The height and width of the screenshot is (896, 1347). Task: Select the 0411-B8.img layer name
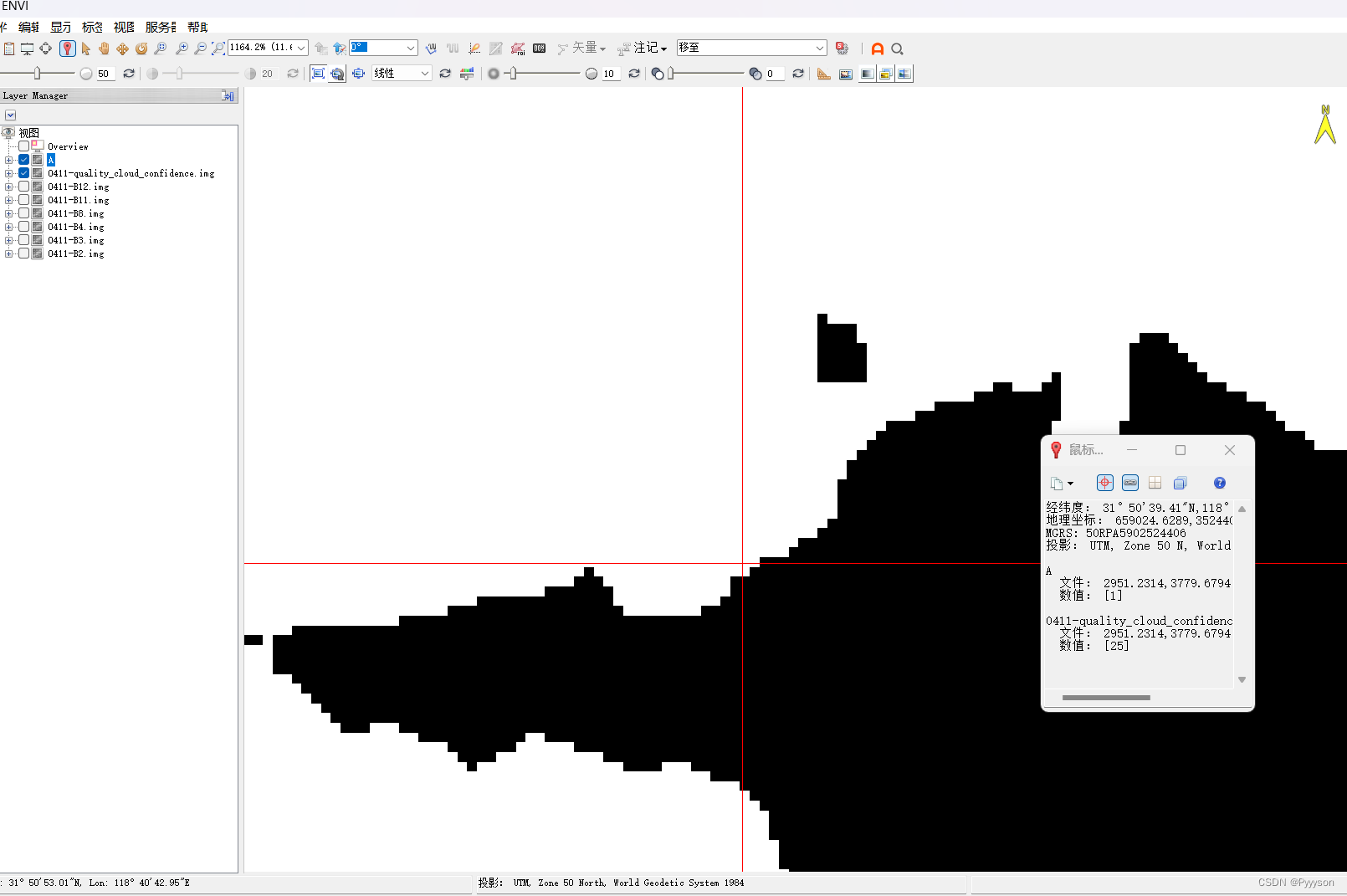click(76, 213)
